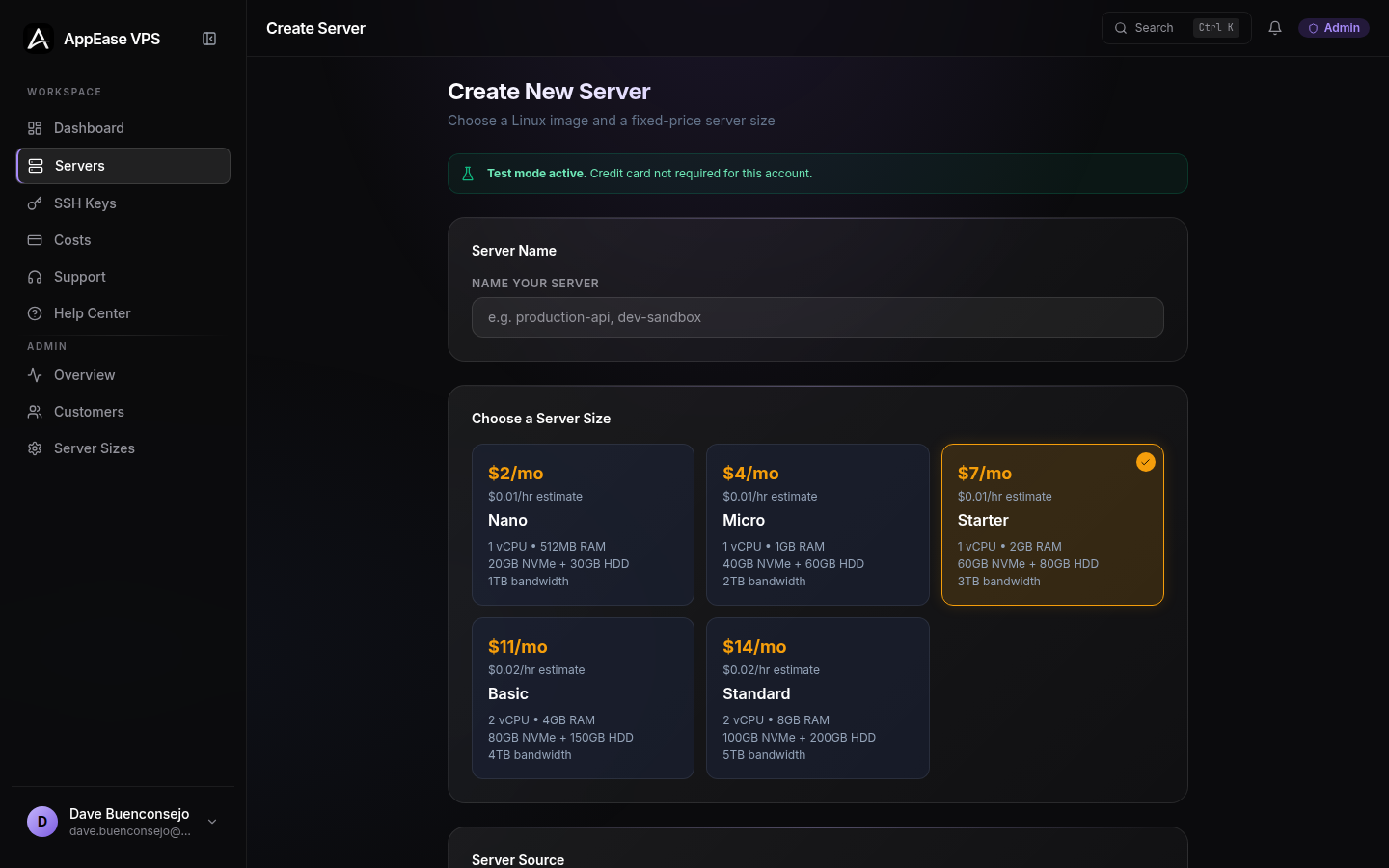
Task: Select the Standard $14/mo server size
Action: (x=818, y=698)
